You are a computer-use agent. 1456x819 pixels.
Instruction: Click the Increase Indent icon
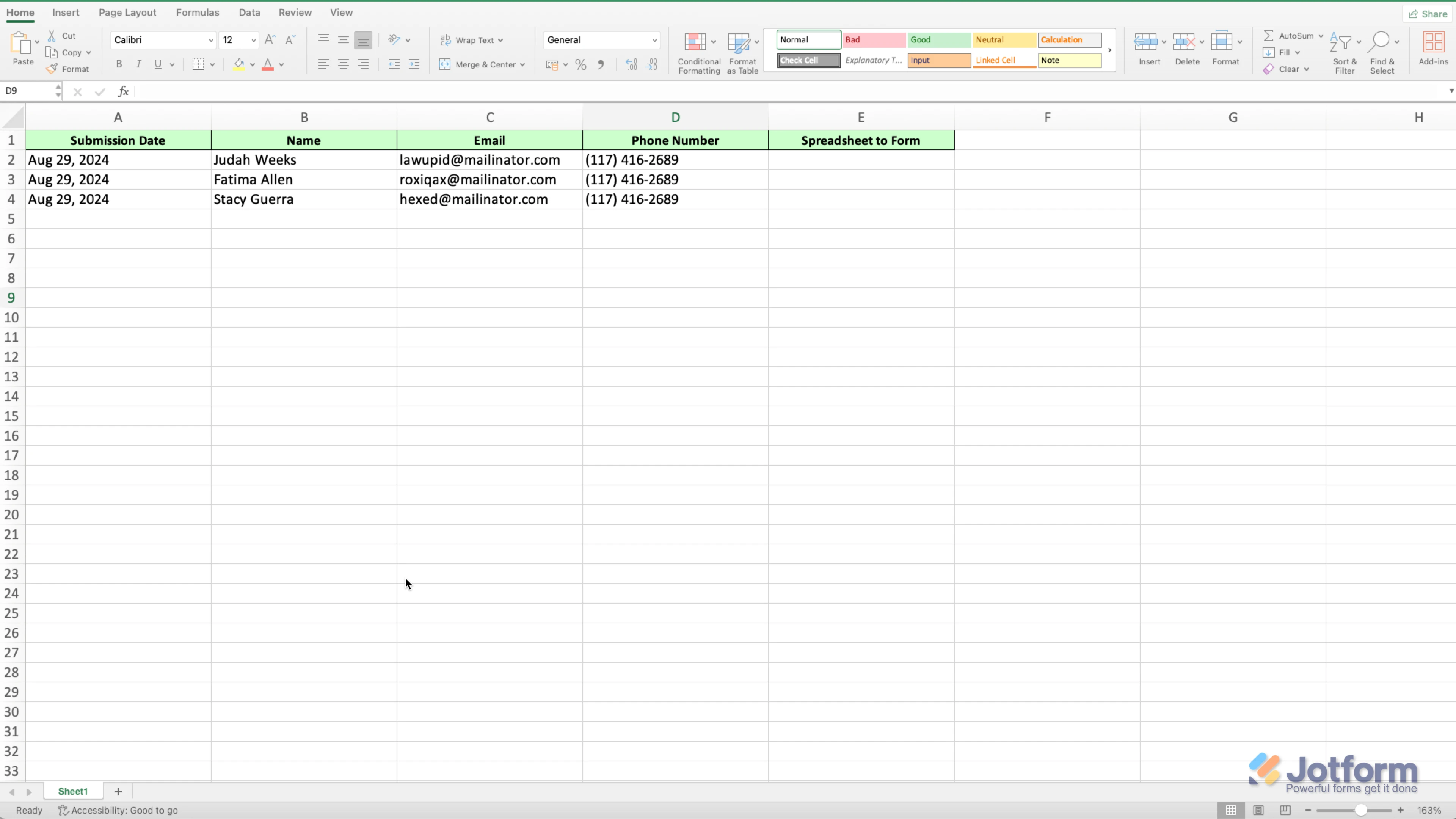click(414, 64)
